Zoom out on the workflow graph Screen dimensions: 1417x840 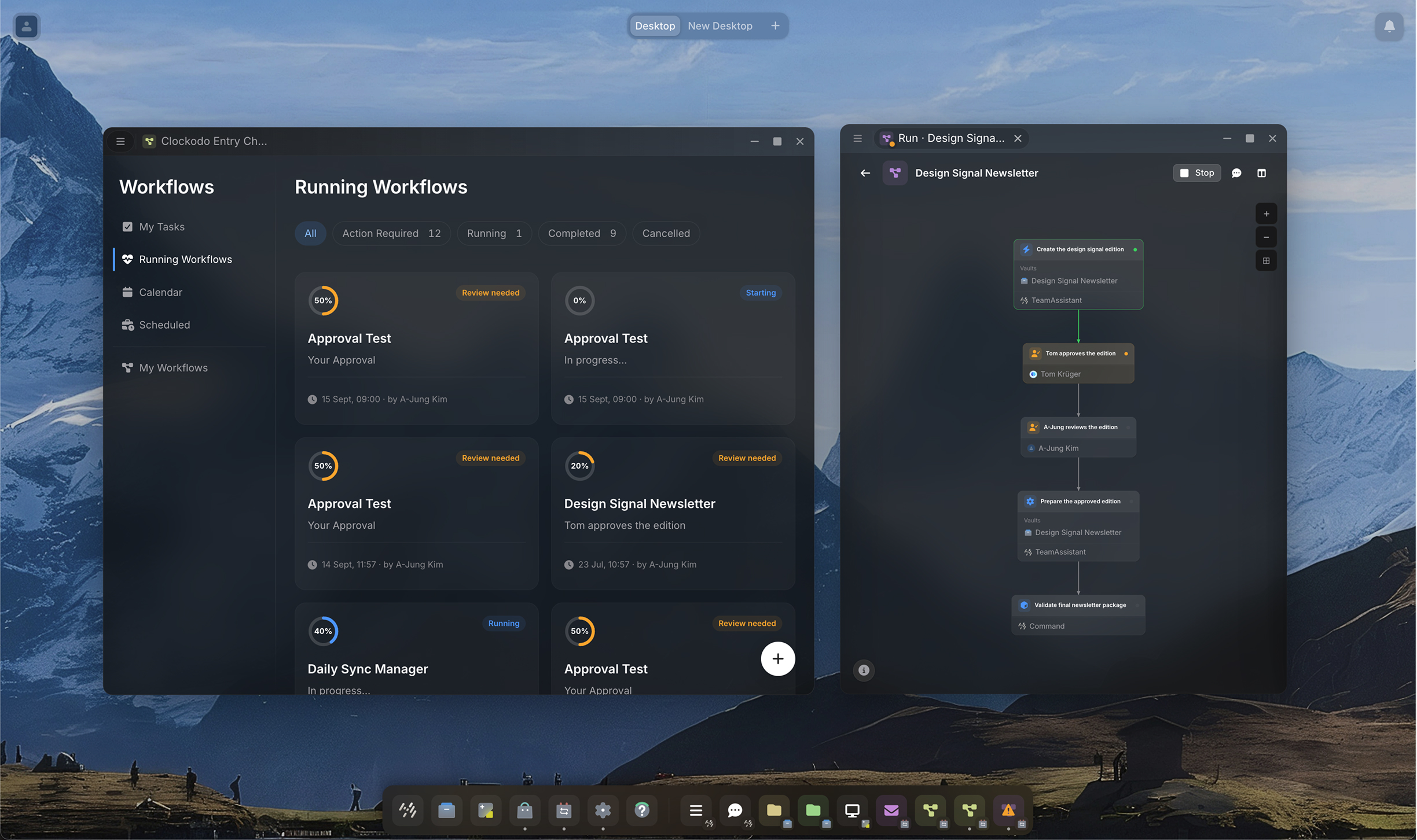(x=1266, y=237)
